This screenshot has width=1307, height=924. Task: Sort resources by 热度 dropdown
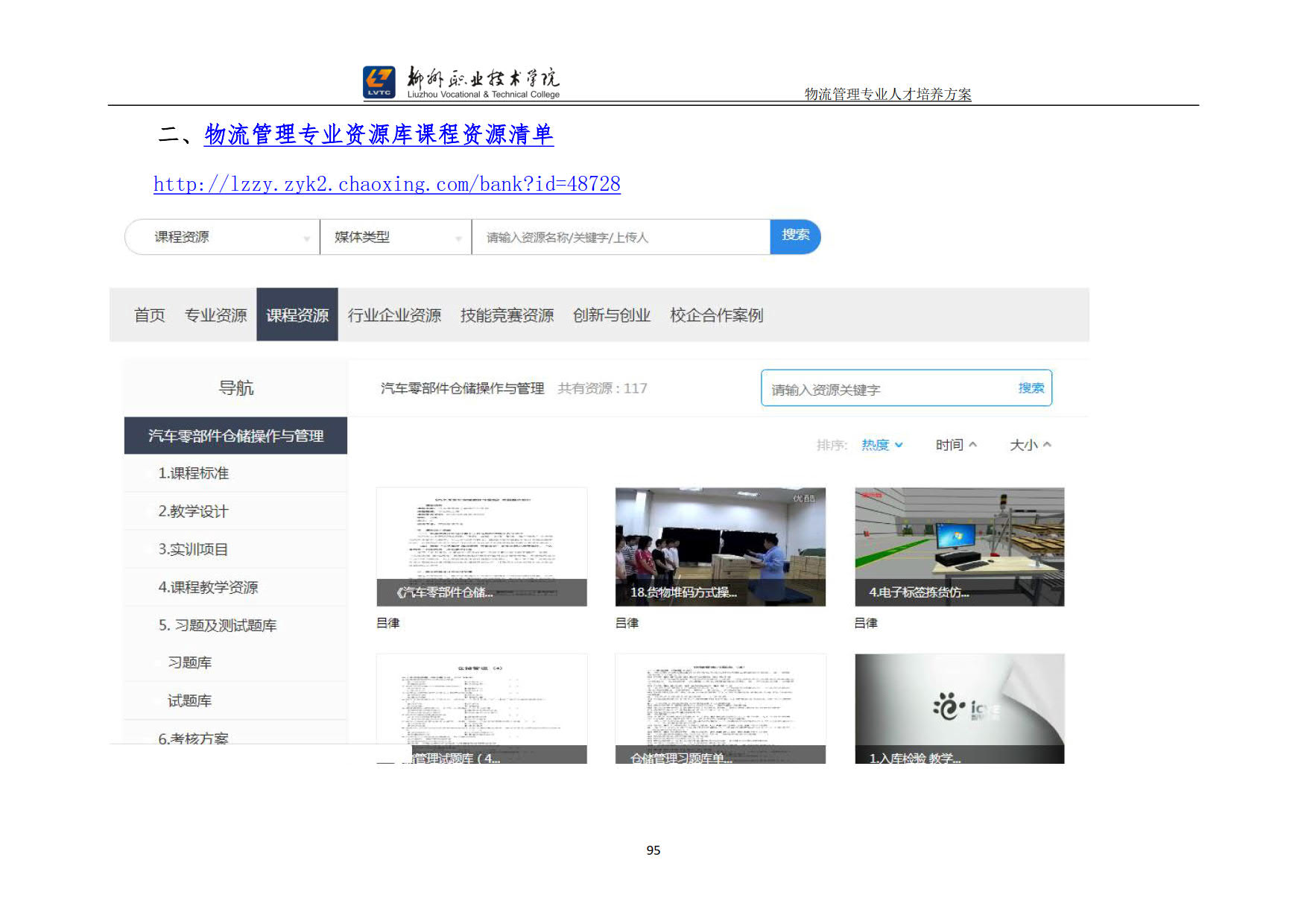pyautogui.click(x=882, y=445)
